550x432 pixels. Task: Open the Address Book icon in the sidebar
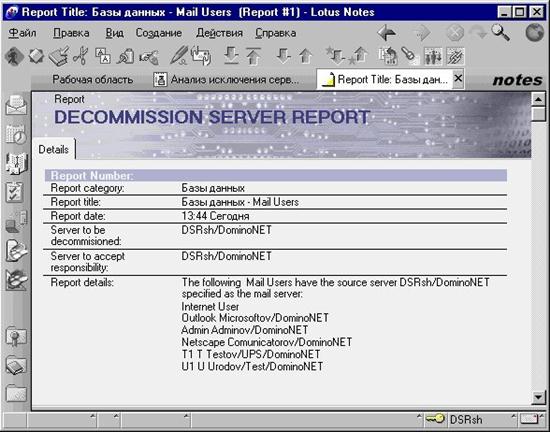16,163
